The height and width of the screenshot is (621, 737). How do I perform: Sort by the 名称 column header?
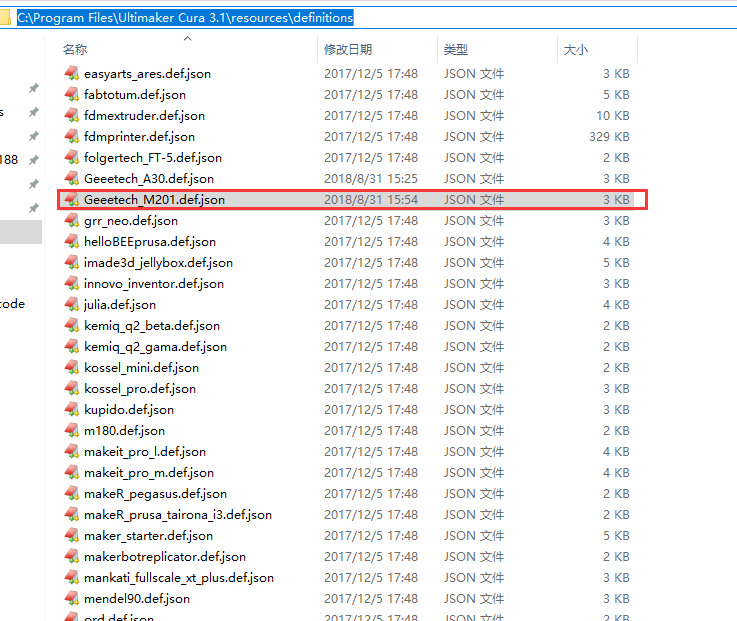click(x=75, y=49)
